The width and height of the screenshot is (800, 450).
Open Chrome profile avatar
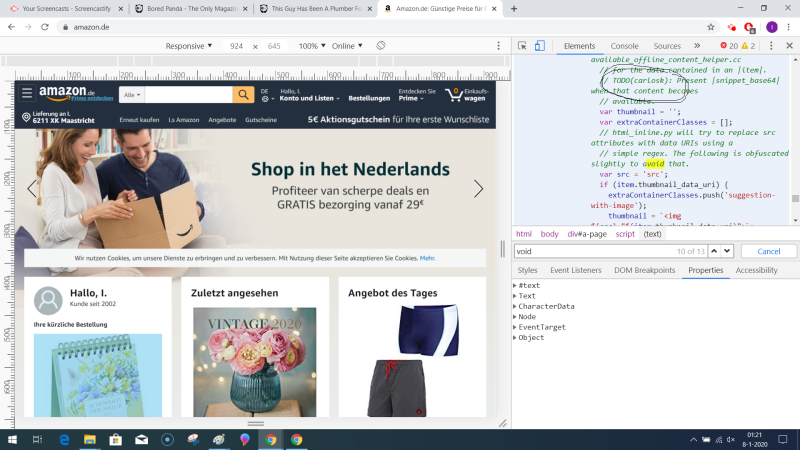tap(771, 27)
